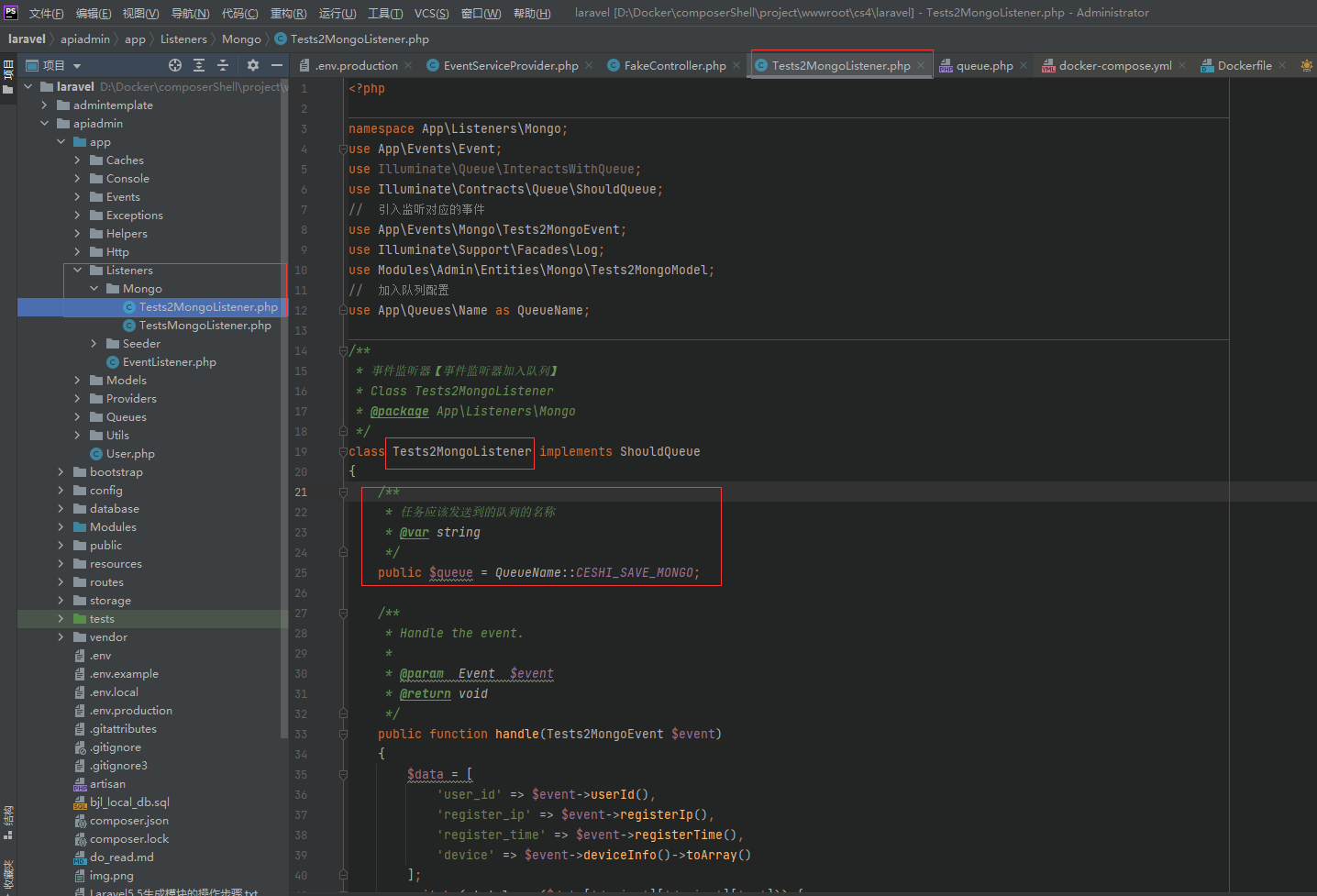Hide the project panel with minus icon
This screenshot has height=896, width=1317.
pyautogui.click(x=276, y=65)
